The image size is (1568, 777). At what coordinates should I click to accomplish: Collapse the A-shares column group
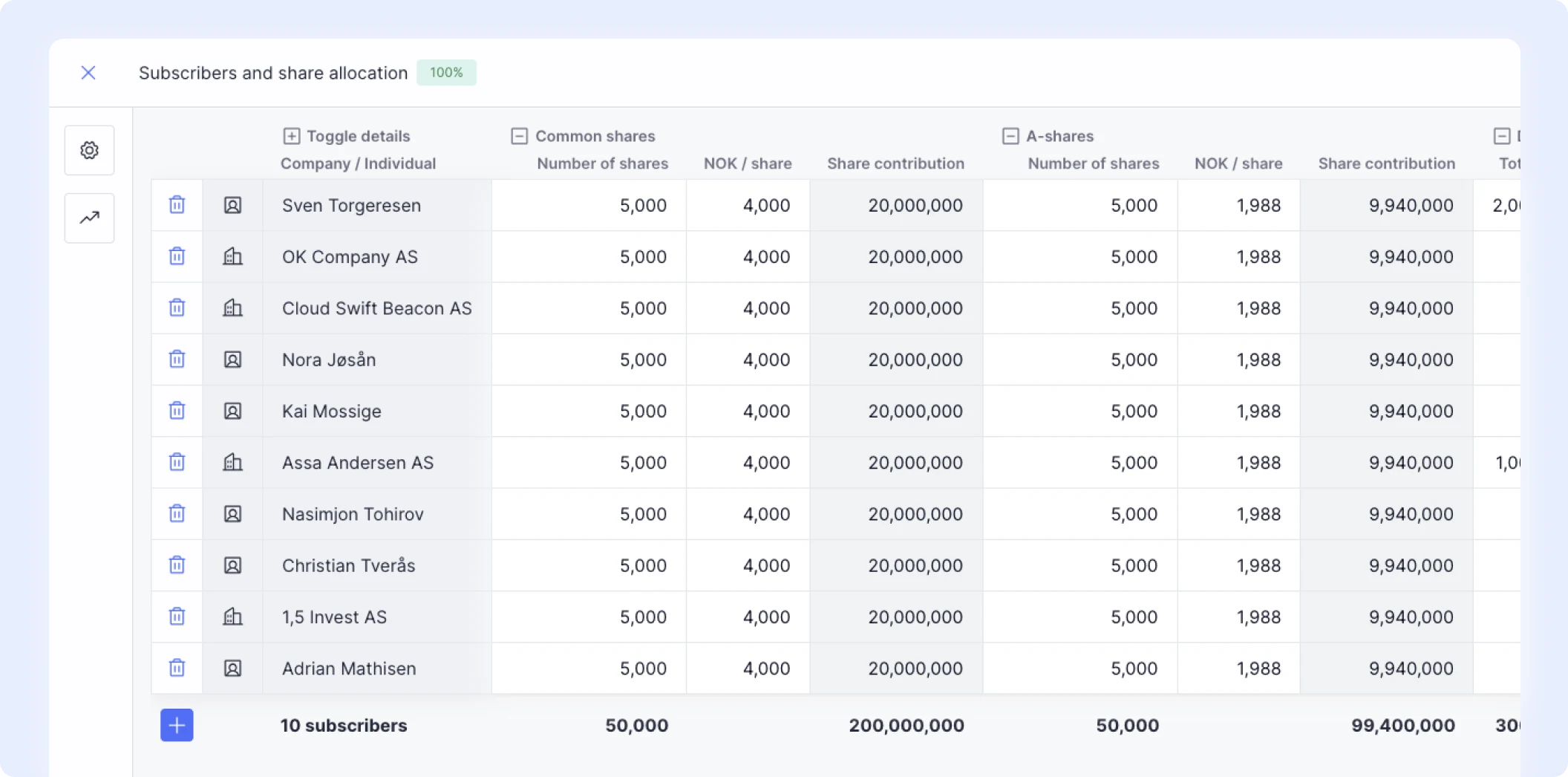pyautogui.click(x=1010, y=136)
